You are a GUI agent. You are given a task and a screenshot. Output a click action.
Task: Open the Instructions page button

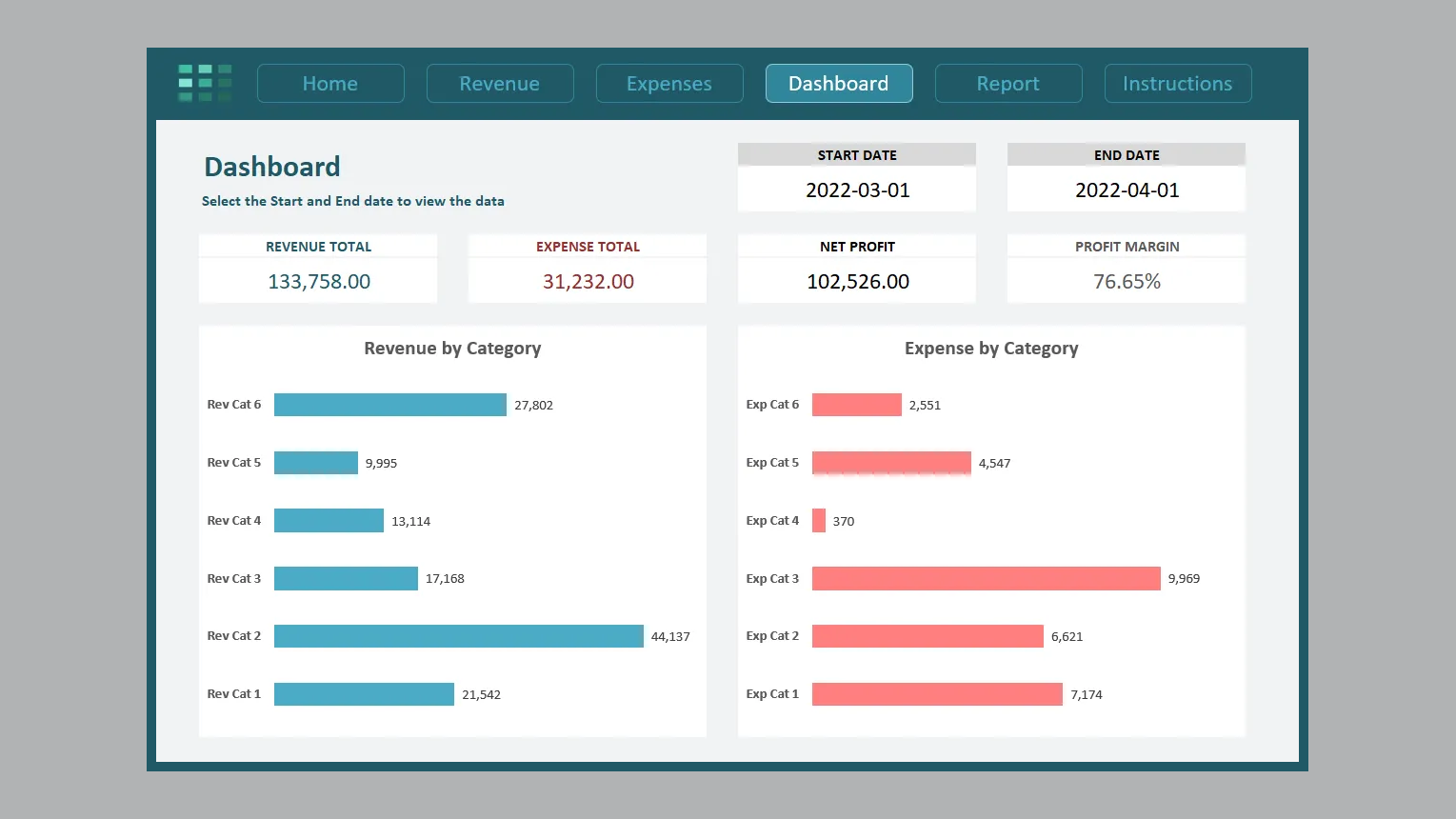point(1178,84)
